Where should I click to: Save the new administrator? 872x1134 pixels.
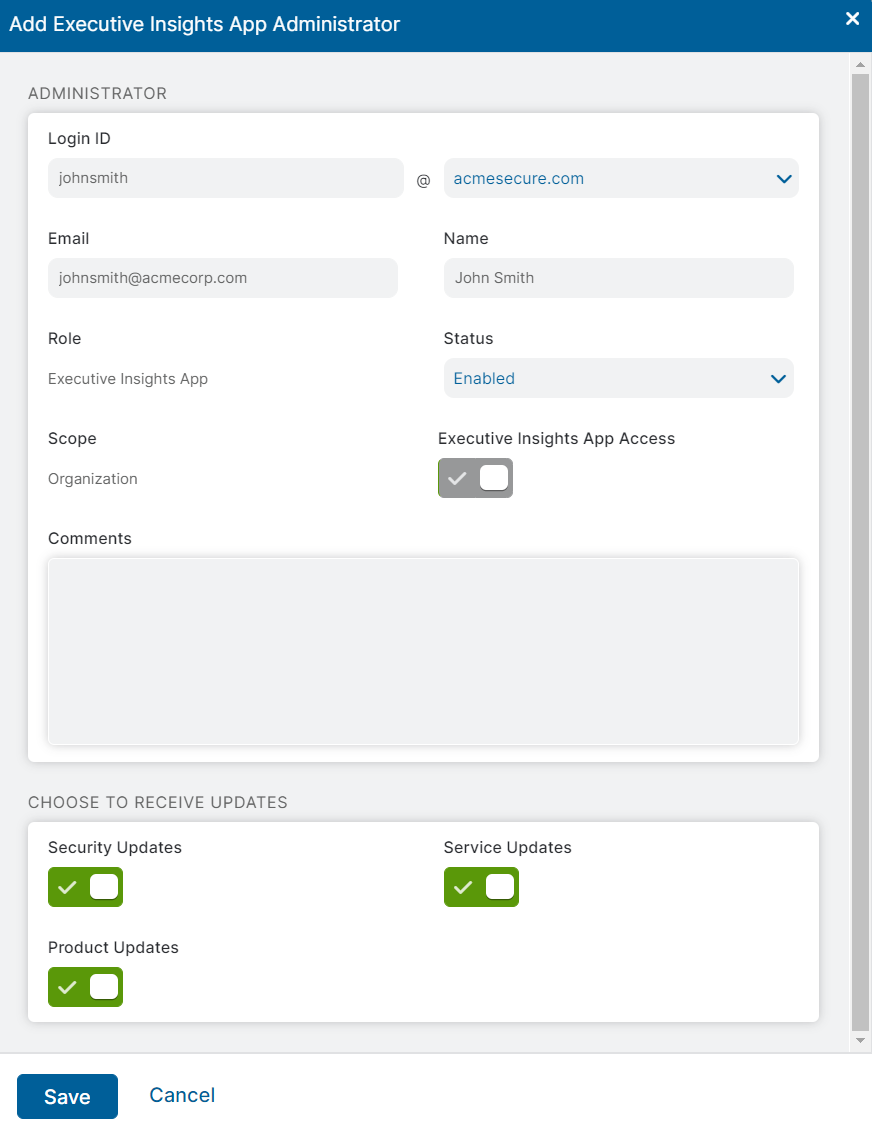pyautogui.click(x=66, y=1095)
